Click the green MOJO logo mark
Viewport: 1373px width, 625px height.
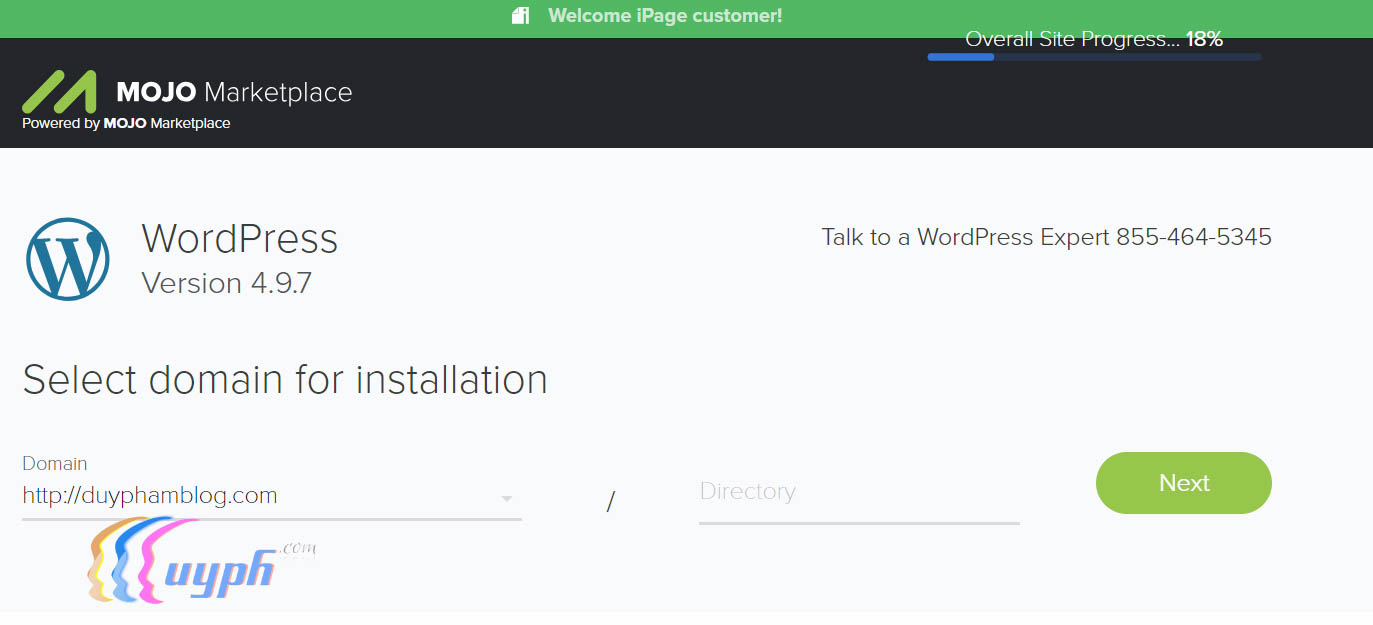click(60, 92)
